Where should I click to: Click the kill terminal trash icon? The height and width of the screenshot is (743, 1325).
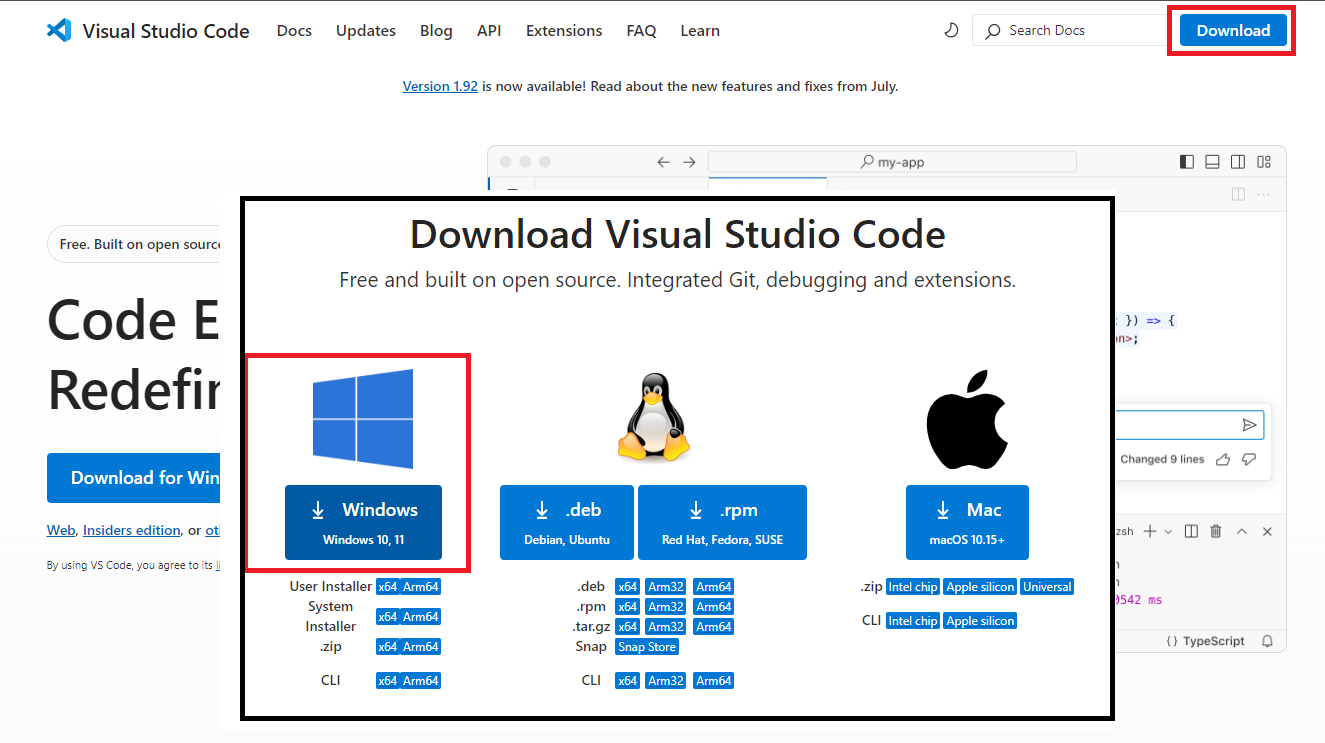pos(1216,531)
